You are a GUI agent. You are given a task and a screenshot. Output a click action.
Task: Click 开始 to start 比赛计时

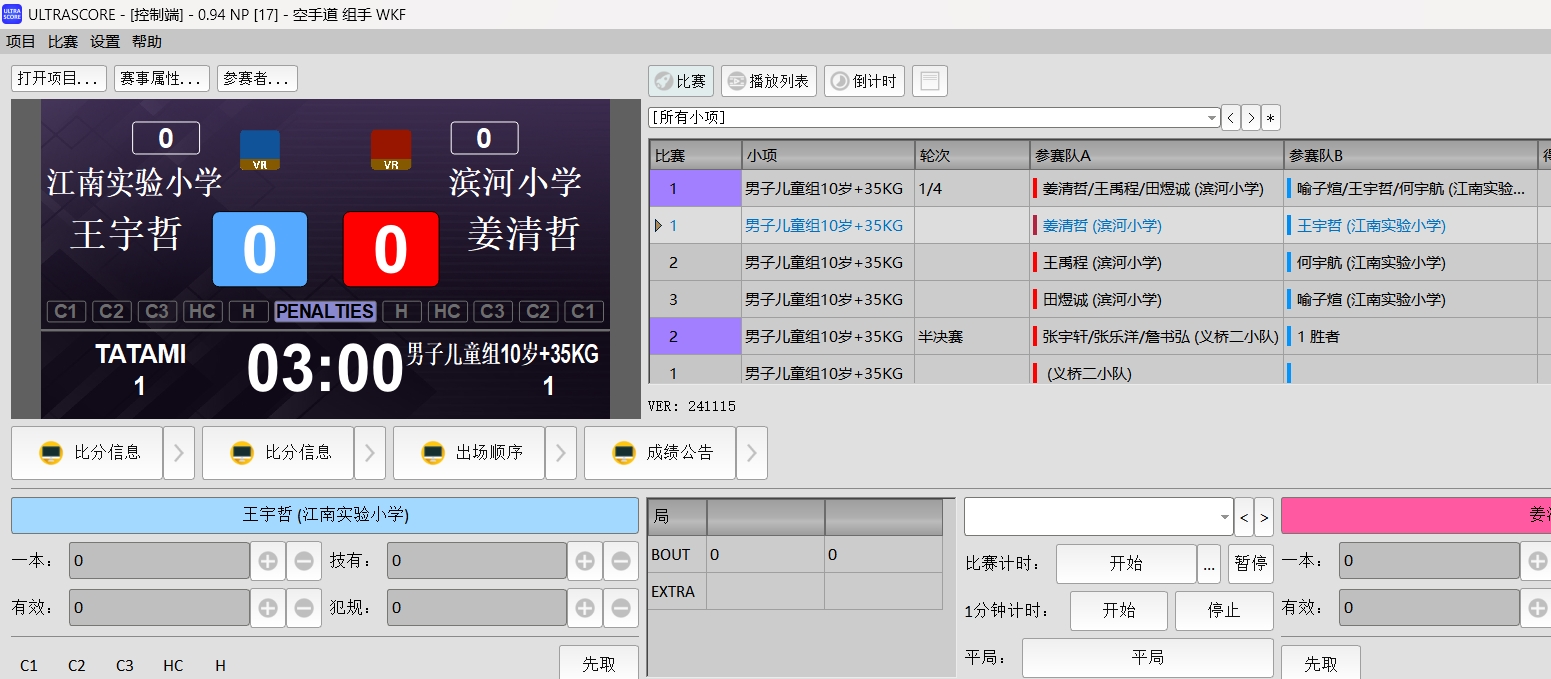(x=1125, y=563)
